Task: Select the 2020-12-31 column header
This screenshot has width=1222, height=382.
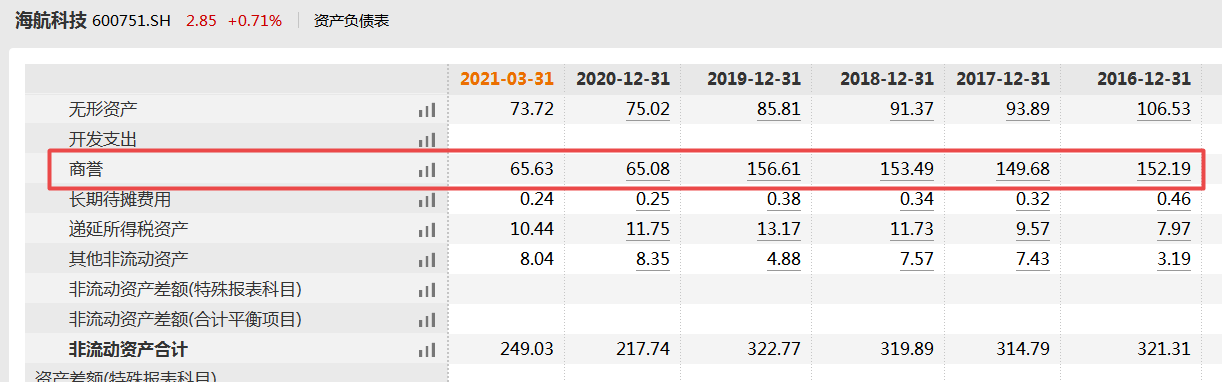Action: 623,78
